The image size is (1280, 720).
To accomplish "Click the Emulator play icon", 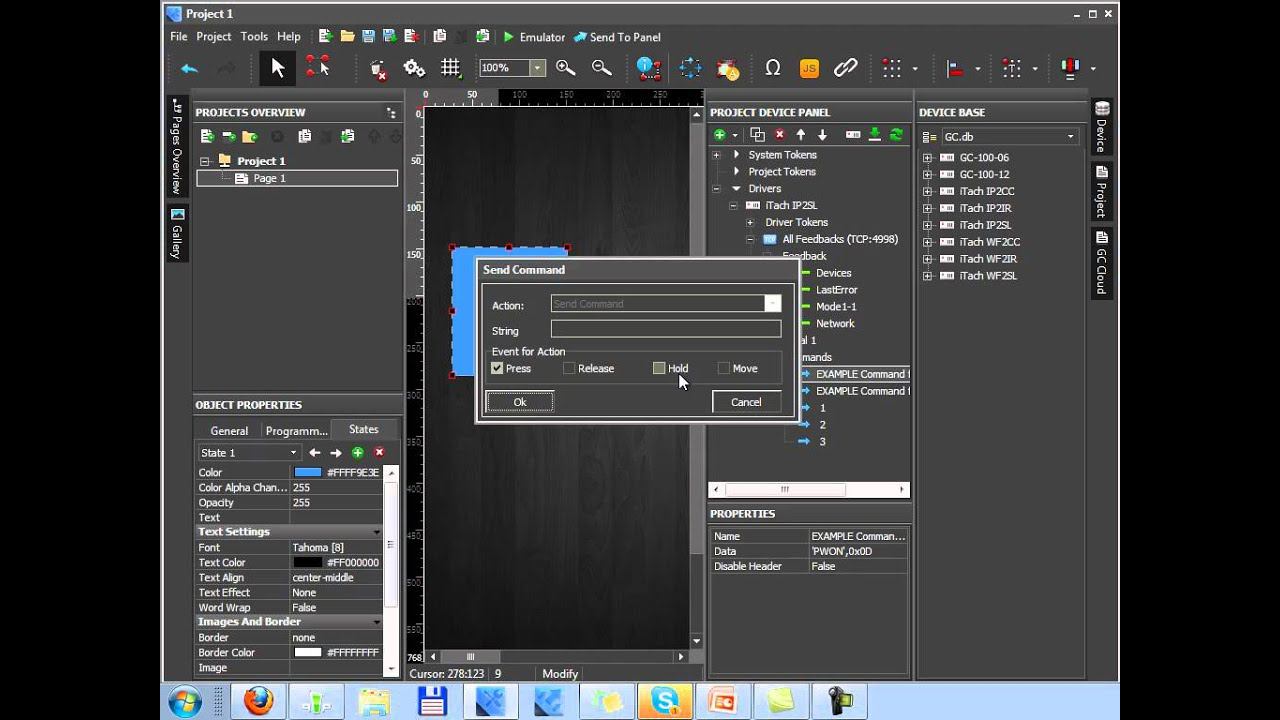I will pyautogui.click(x=509, y=37).
